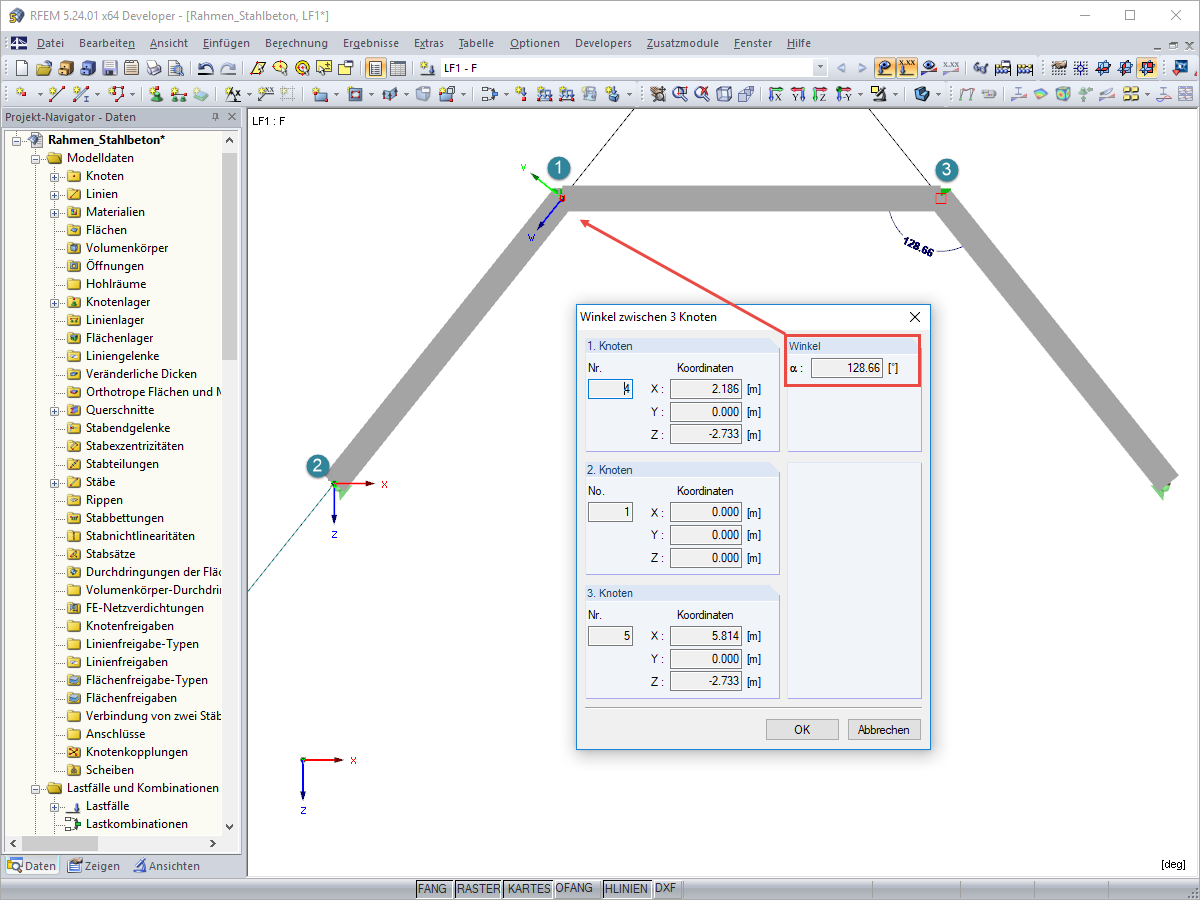Open the Zusatzmodule menu
This screenshot has height=900, width=1200.
(x=683, y=43)
